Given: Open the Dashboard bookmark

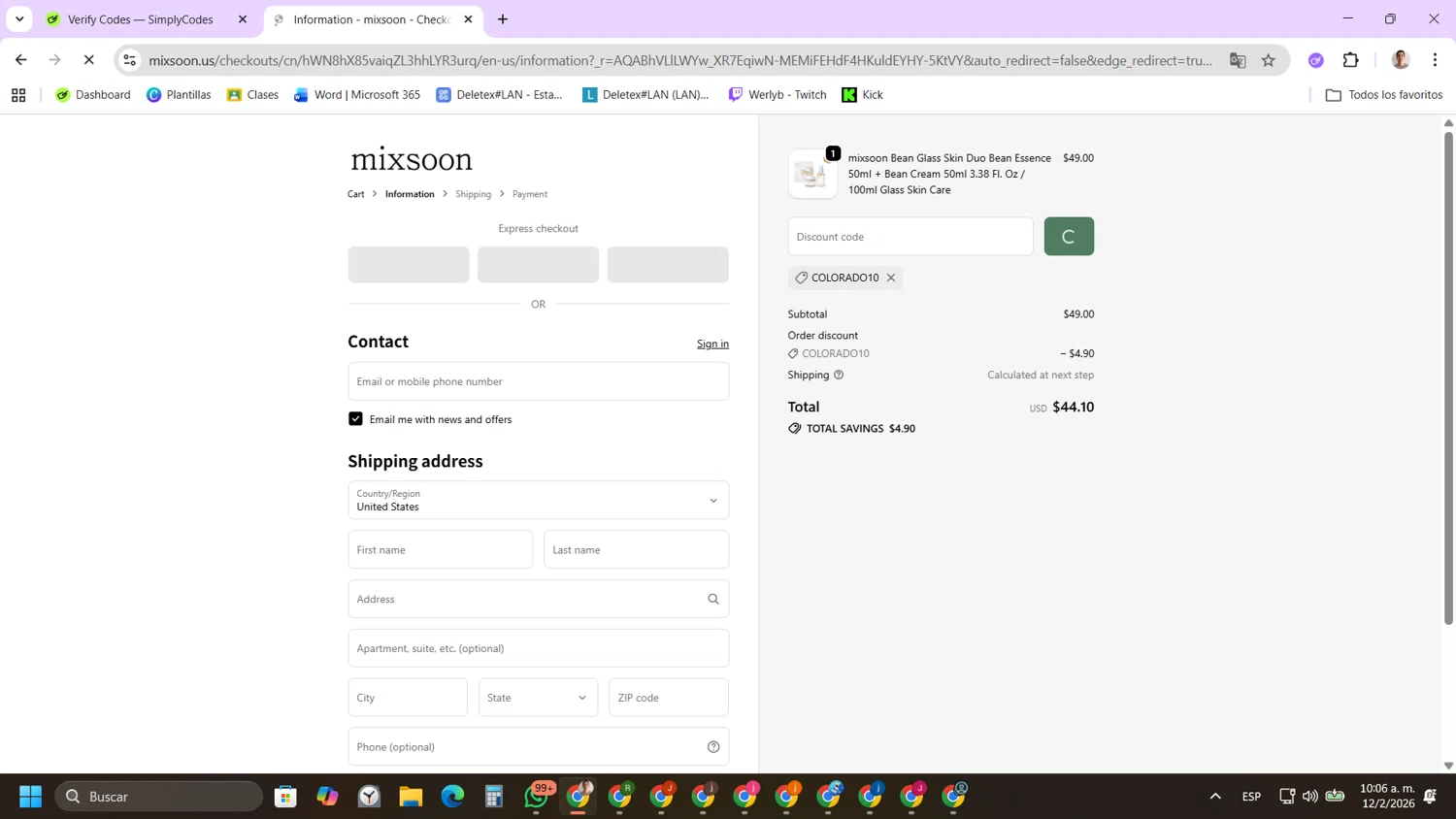Looking at the screenshot, I should (93, 95).
